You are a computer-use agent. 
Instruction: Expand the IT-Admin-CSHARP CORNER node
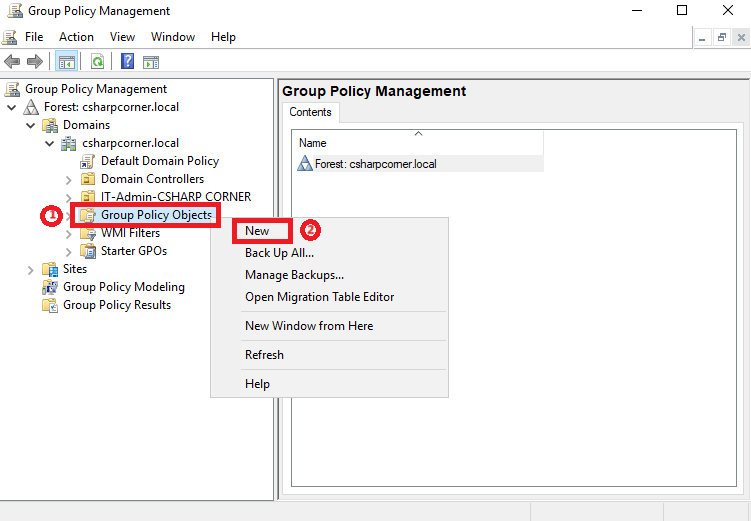tap(68, 197)
